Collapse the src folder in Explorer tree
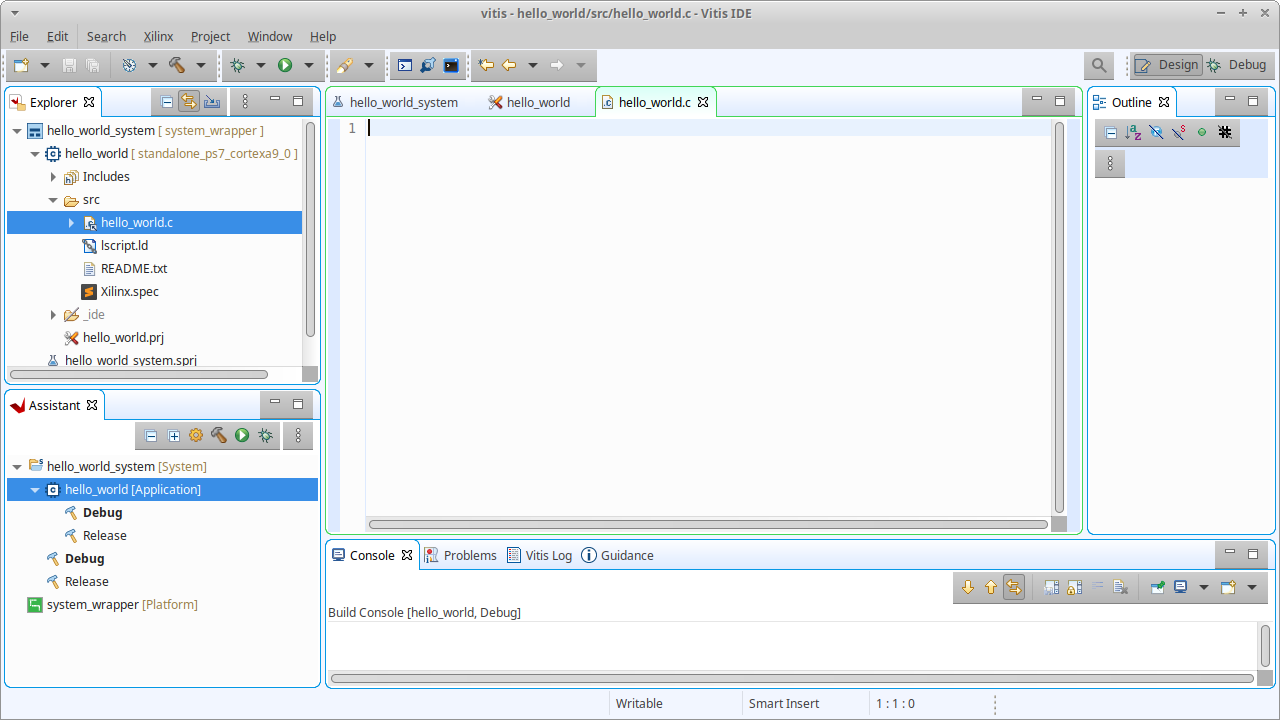Viewport: 1280px width, 720px height. [x=54, y=200]
